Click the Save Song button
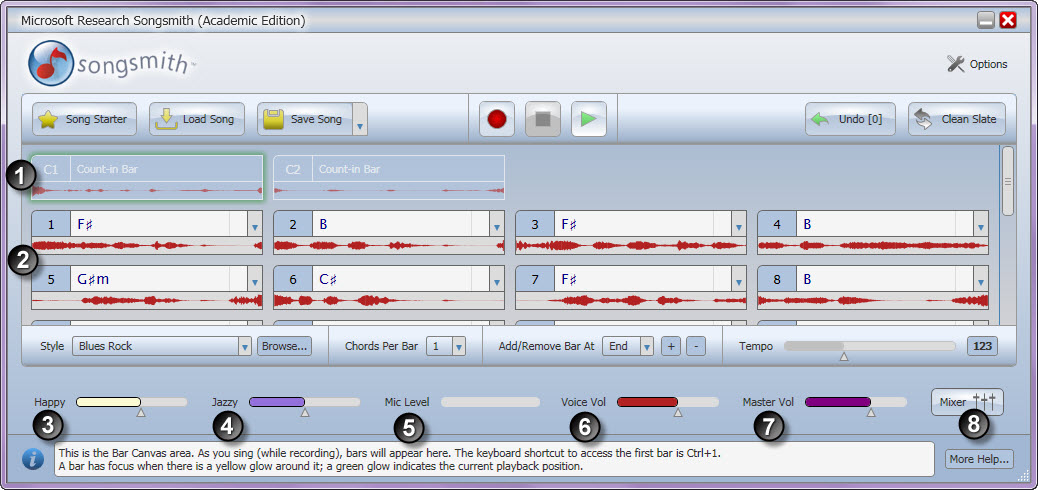 pos(305,119)
